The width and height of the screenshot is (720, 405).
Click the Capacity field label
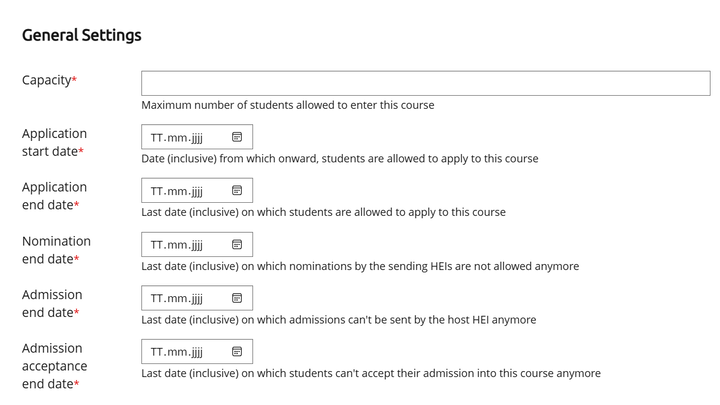click(48, 80)
